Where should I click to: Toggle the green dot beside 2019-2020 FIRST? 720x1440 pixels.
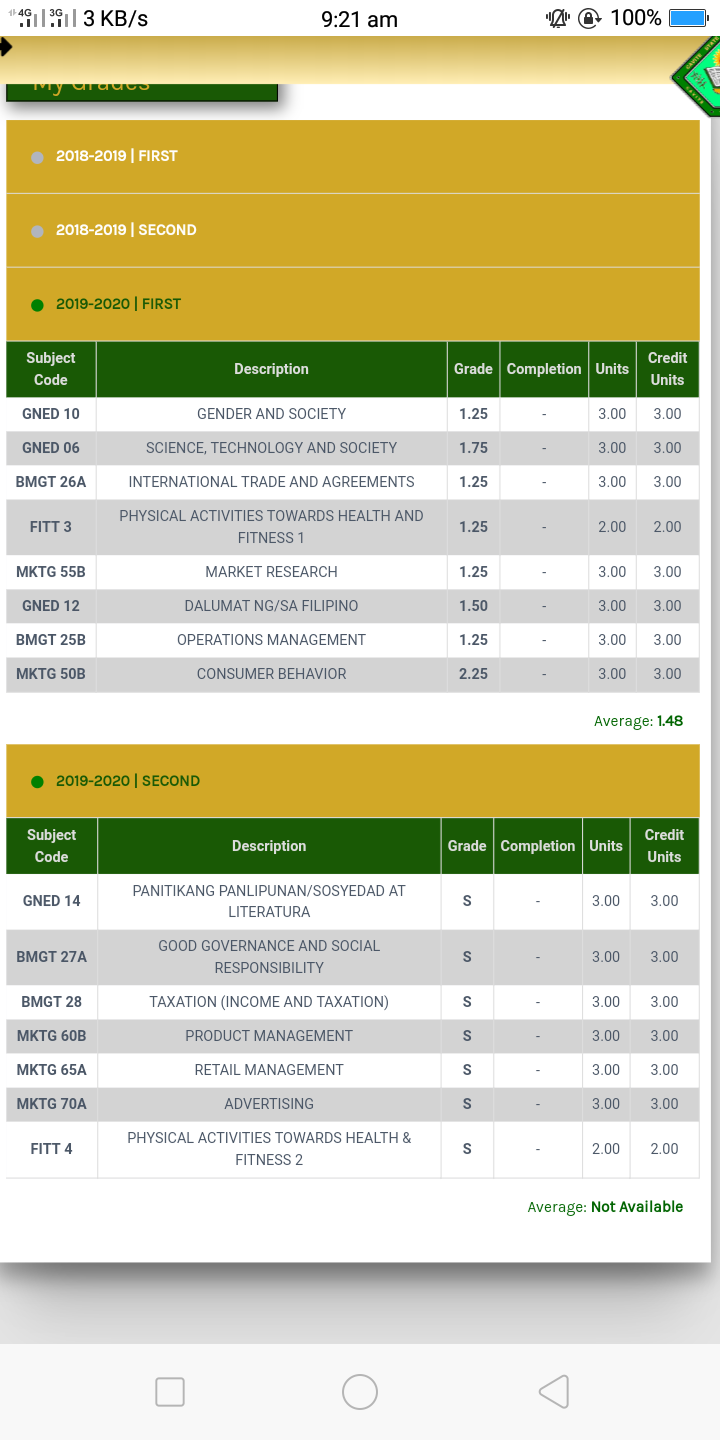(38, 305)
